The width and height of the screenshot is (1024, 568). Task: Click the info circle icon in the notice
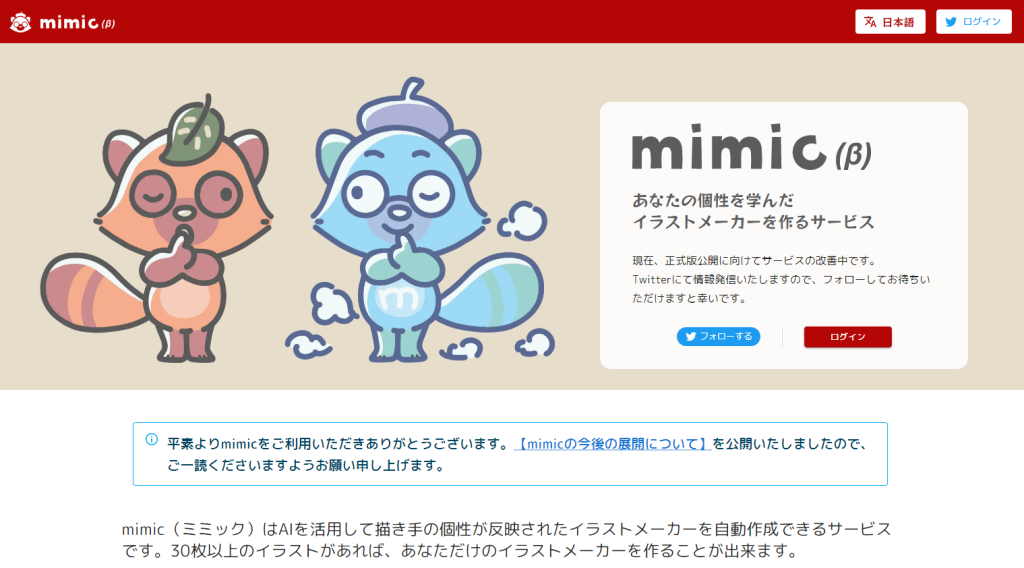coord(152,439)
